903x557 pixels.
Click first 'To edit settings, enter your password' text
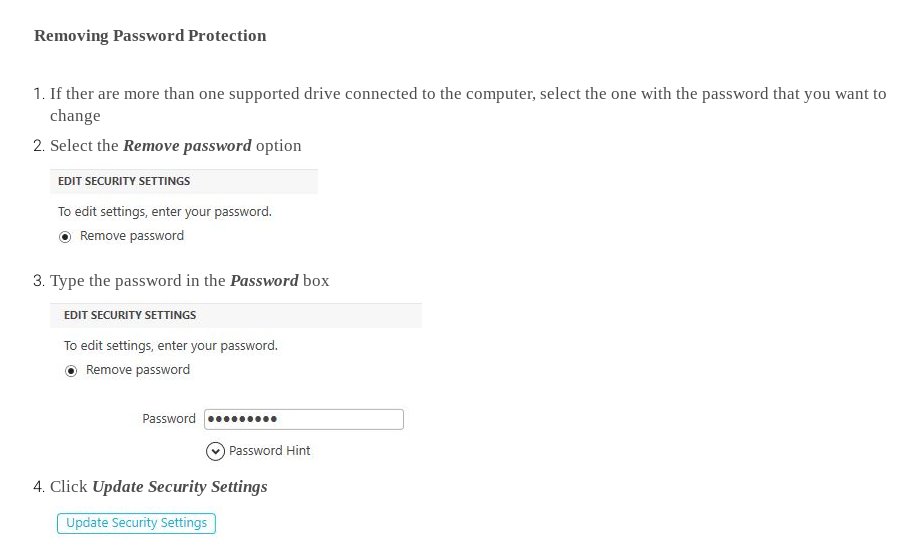pyautogui.click(x=165, y=212)
